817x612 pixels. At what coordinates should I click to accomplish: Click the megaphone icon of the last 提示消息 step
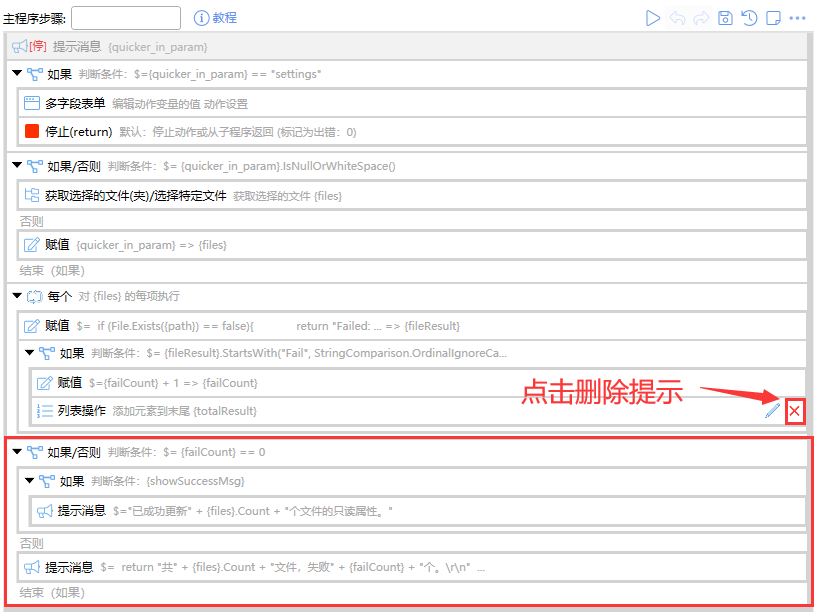click(x=32, y=567)
